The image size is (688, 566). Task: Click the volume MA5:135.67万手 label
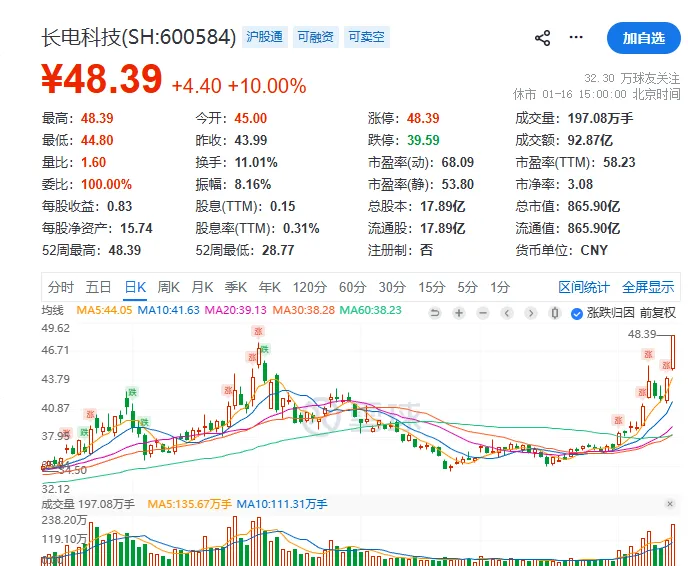click(190, 504)
